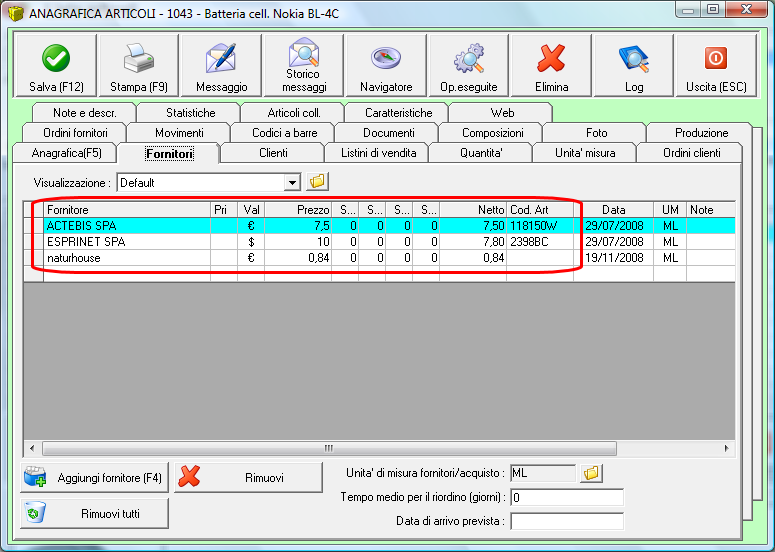This screenshot has height=552, width=775.
Task: Click the Rimuovi button
Action: pos(249,477)
